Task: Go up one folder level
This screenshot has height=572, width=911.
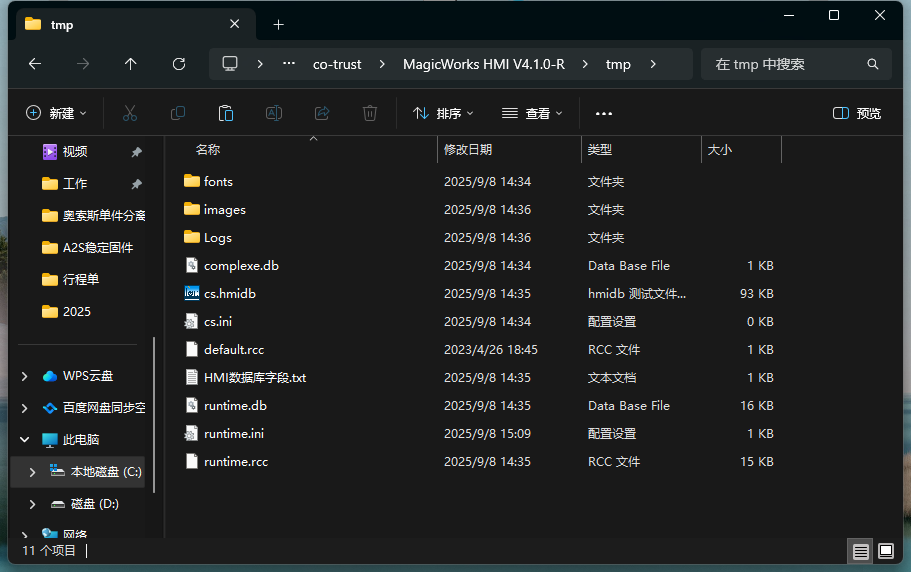Action: (131, 64)
